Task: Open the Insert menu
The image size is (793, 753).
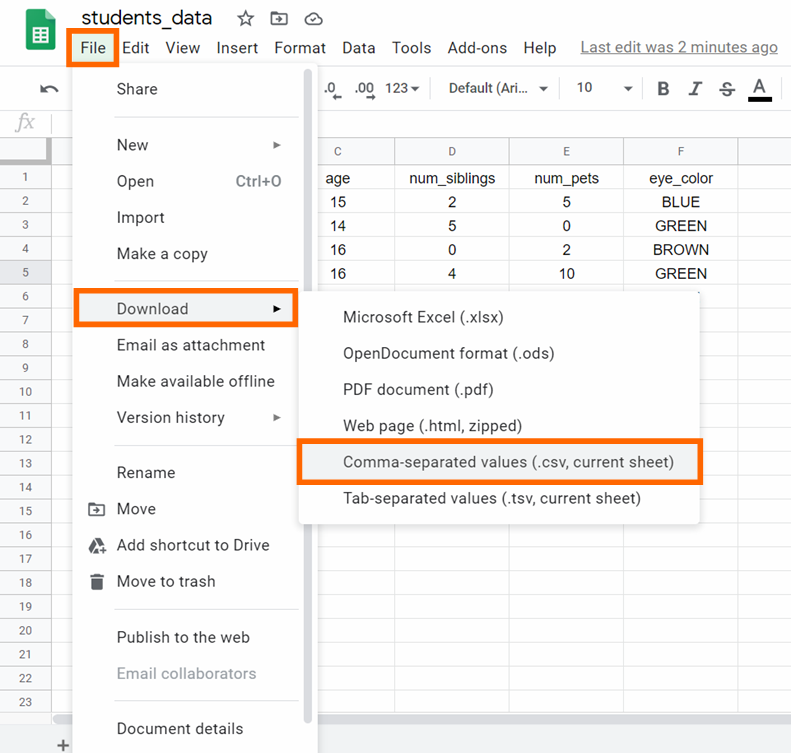Action: [237, 48]
